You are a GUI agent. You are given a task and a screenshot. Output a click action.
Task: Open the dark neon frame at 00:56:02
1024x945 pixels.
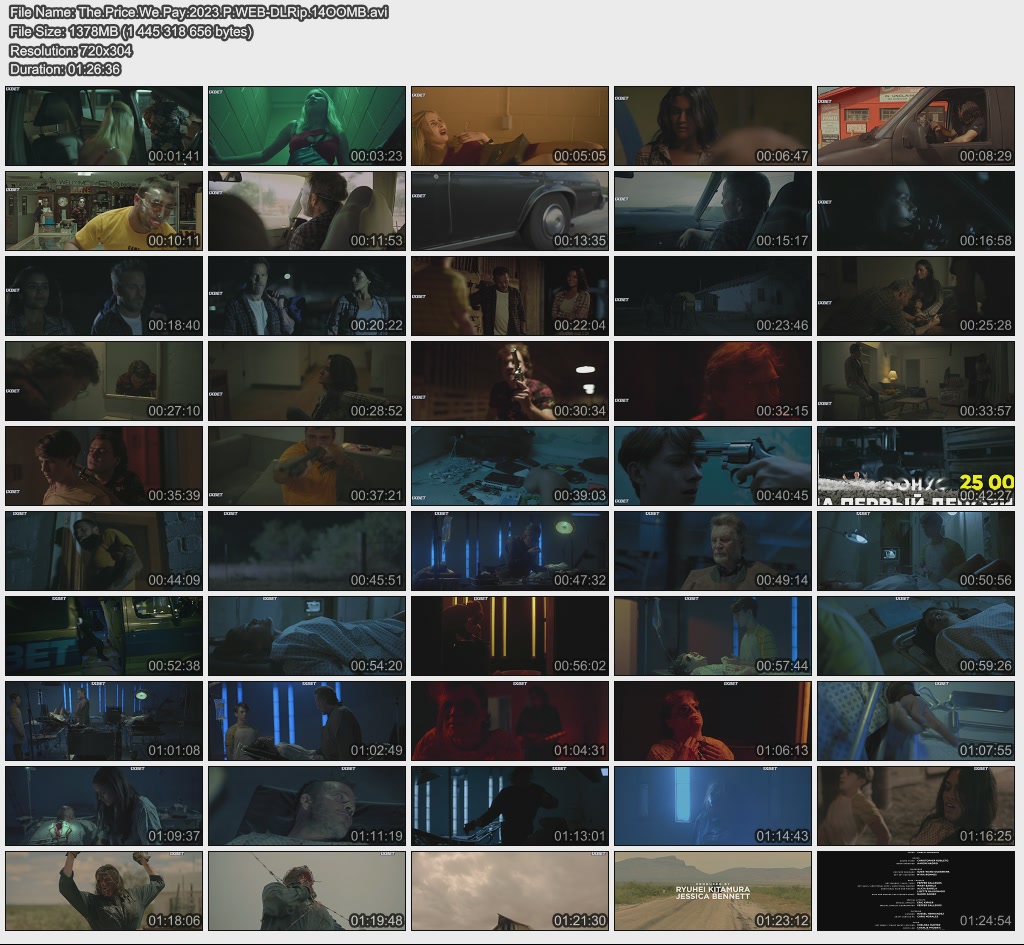509,636
